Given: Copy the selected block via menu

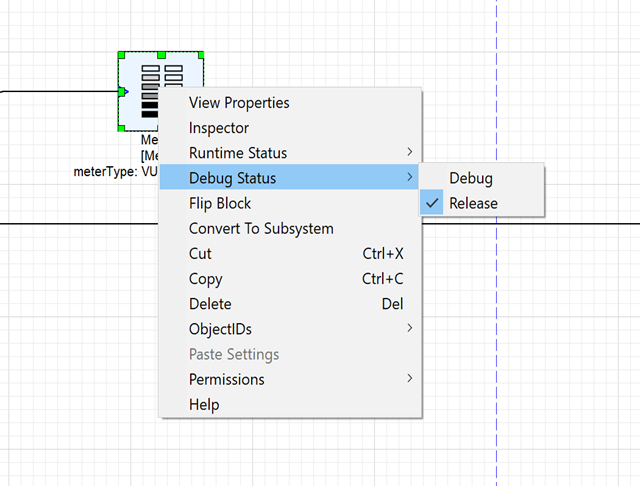Looking at the screenshot, I should pos(205,279).
